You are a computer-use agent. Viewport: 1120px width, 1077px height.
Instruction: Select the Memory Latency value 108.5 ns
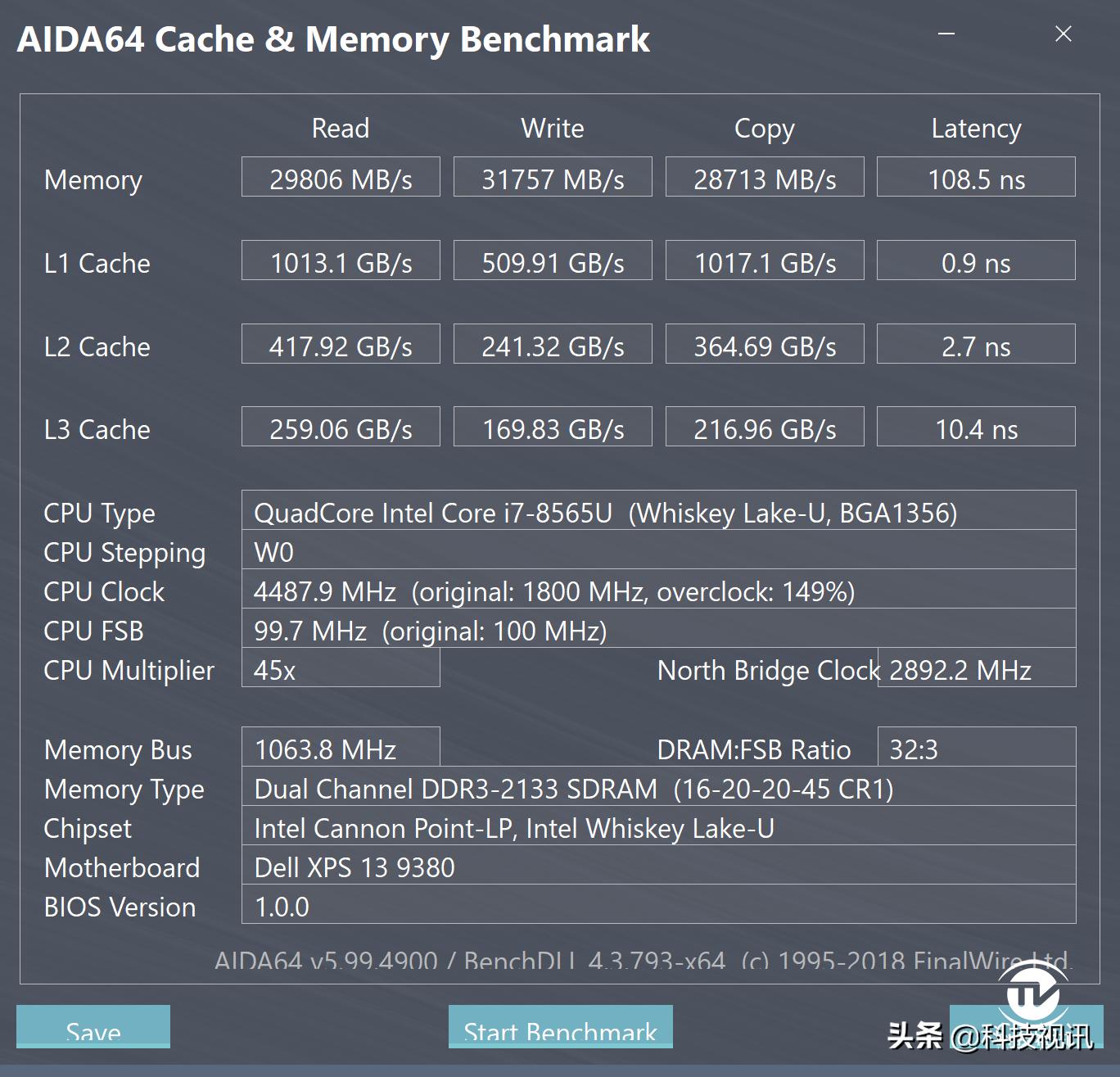[x=975, y=178]
